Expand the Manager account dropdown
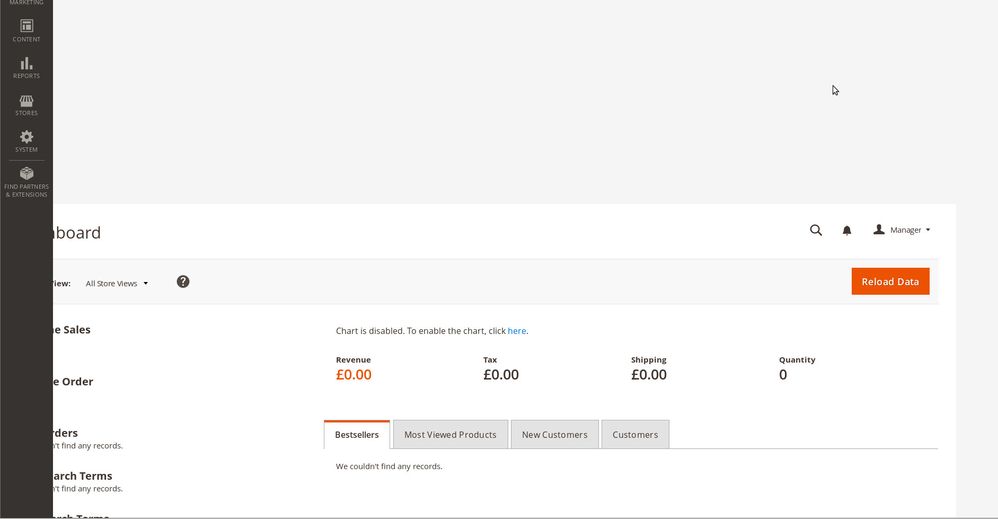The width and height of the screenshot is (998, 519). click(902, 230)
